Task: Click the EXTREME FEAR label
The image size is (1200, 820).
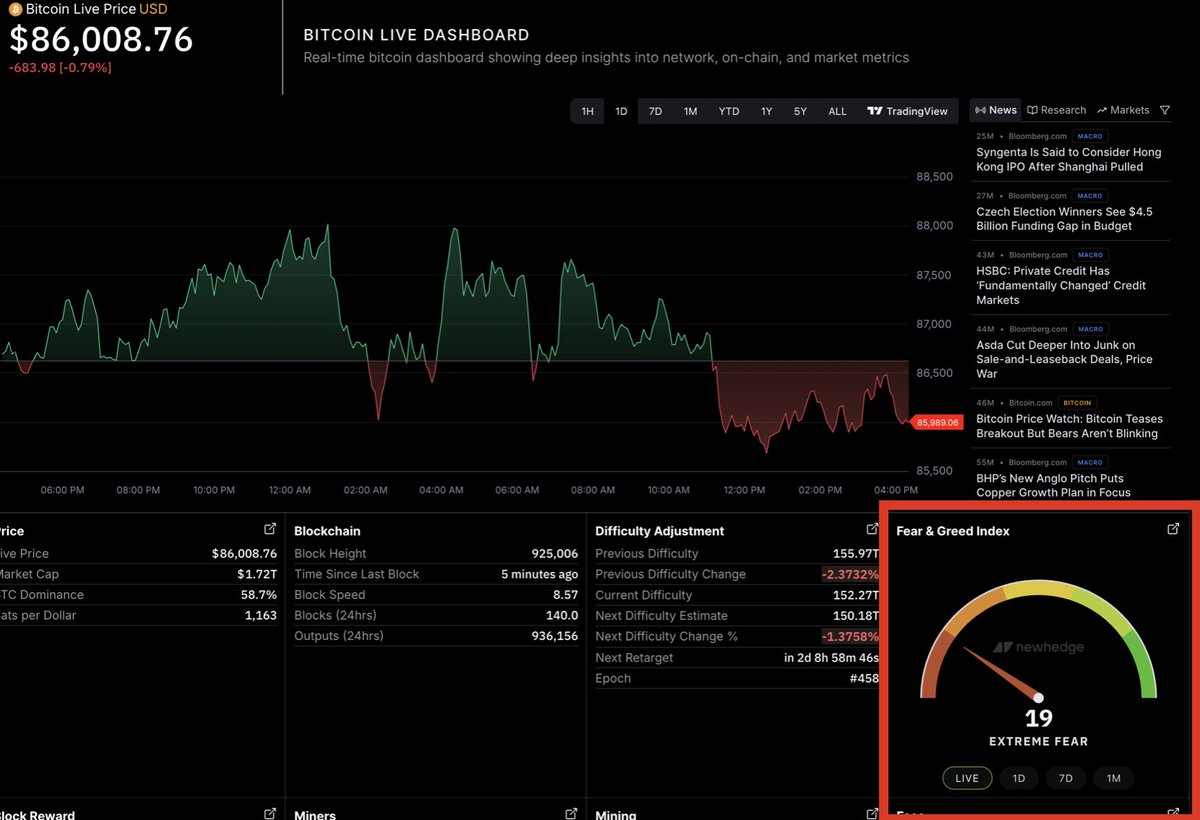Action: point(1038,742)
